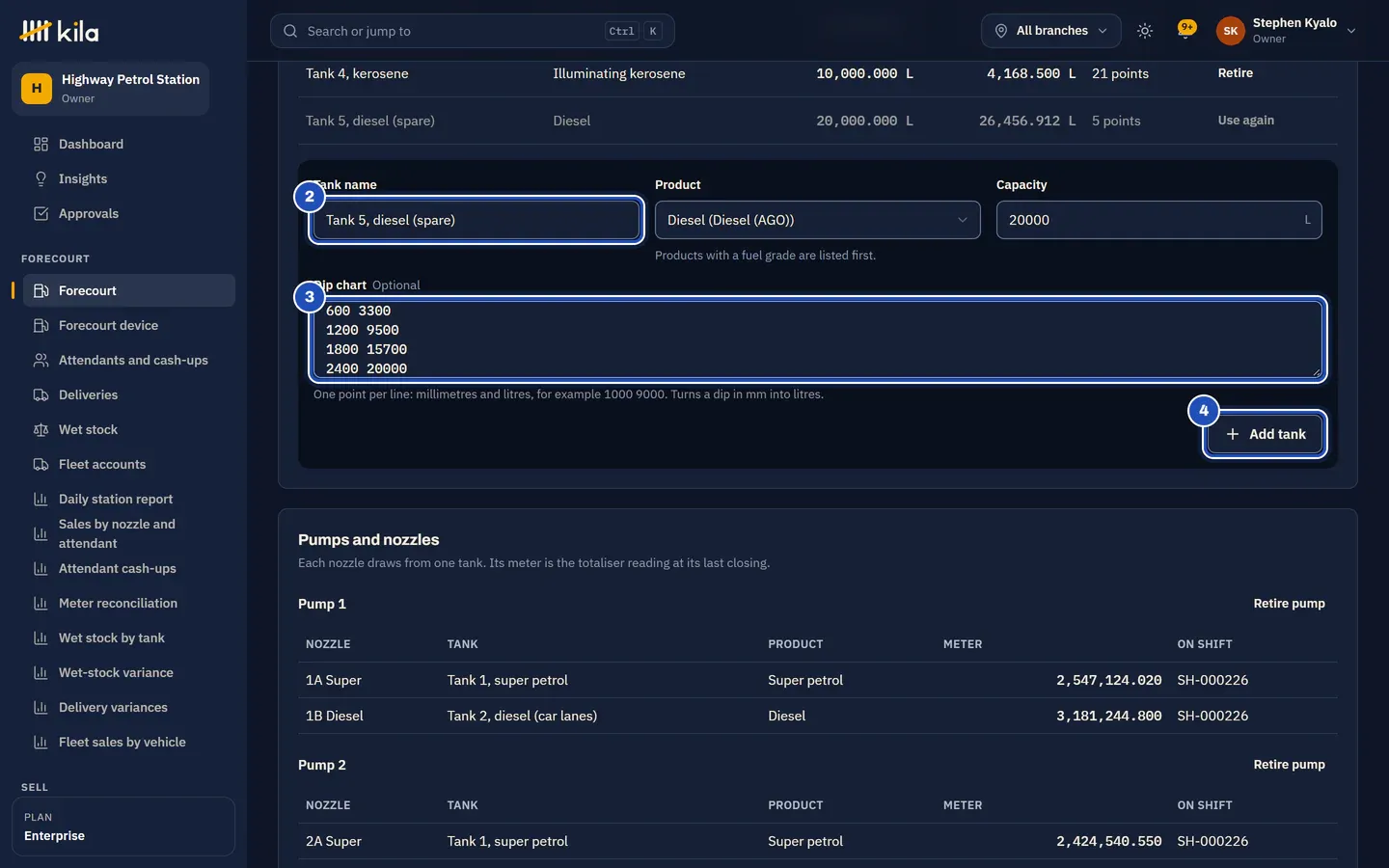
Task: Open the Dashboard icon in sidebar
Action: [x=41, y=144]
